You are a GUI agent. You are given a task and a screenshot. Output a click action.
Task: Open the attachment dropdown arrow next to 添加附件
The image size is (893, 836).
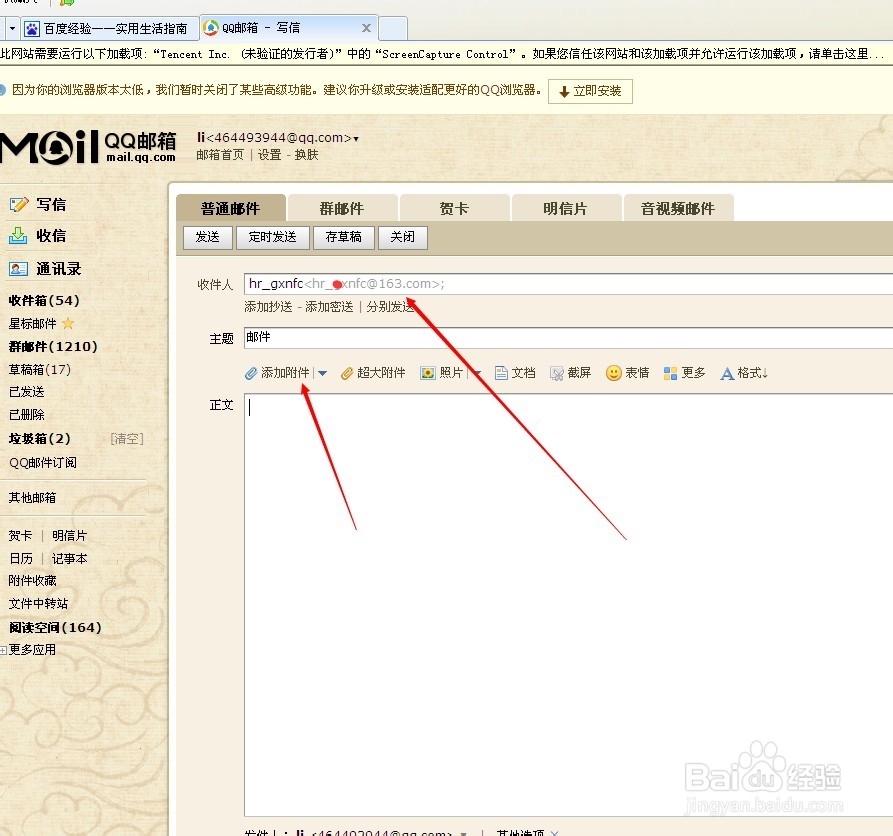[x=322, y=372]
